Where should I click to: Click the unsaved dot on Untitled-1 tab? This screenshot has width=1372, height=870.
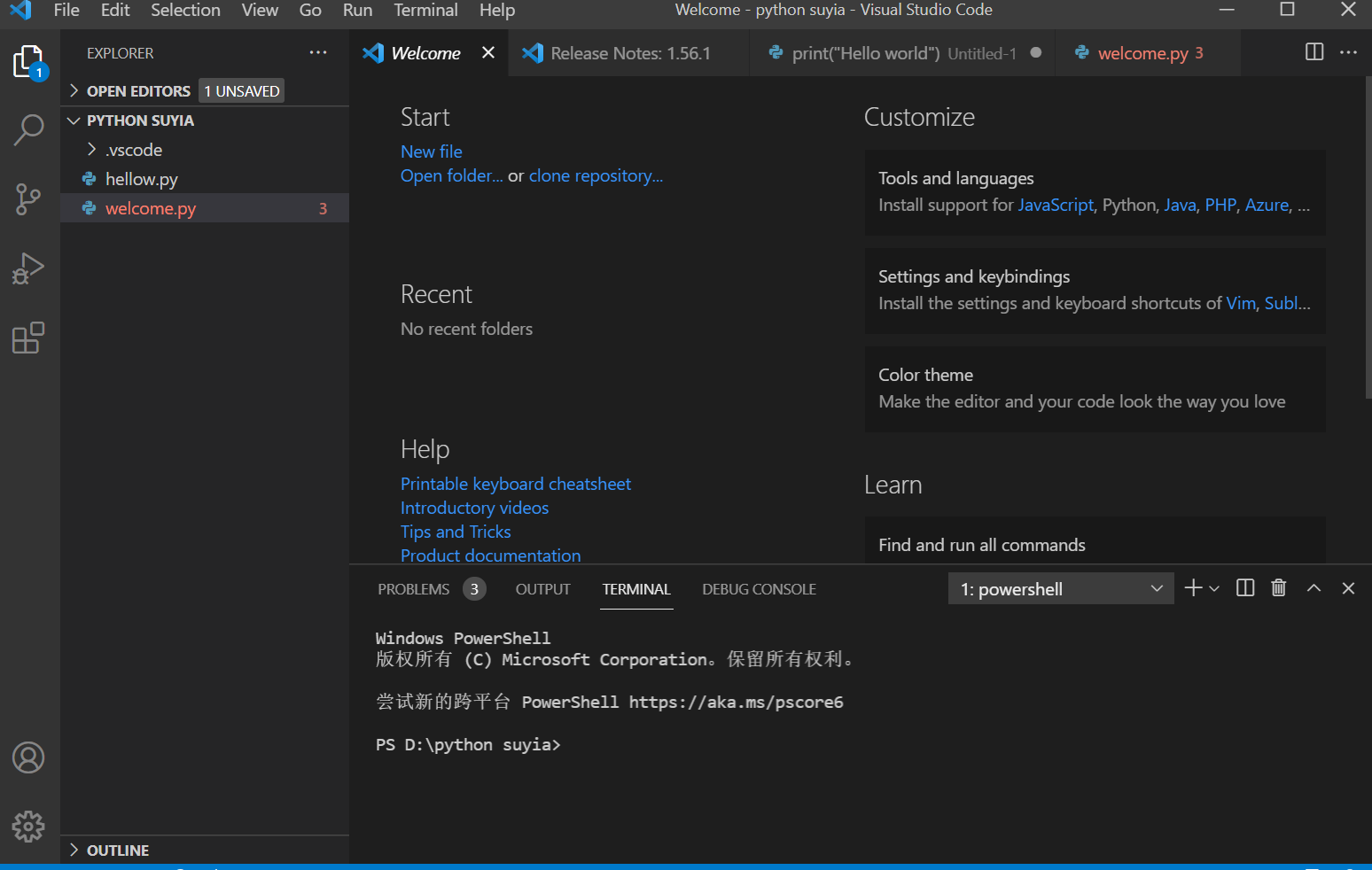(1035, 52)
